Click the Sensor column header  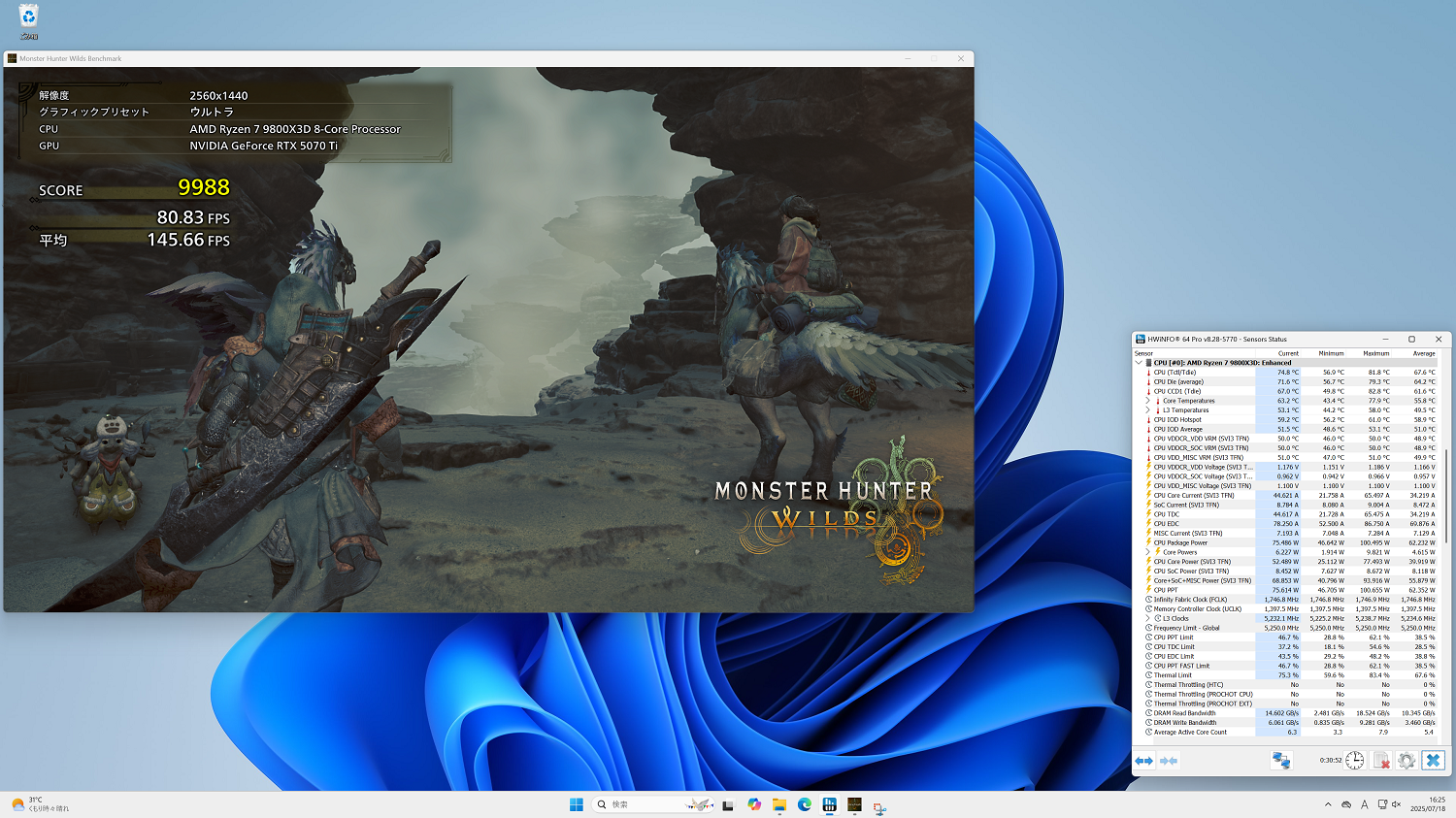(1195, 353)
